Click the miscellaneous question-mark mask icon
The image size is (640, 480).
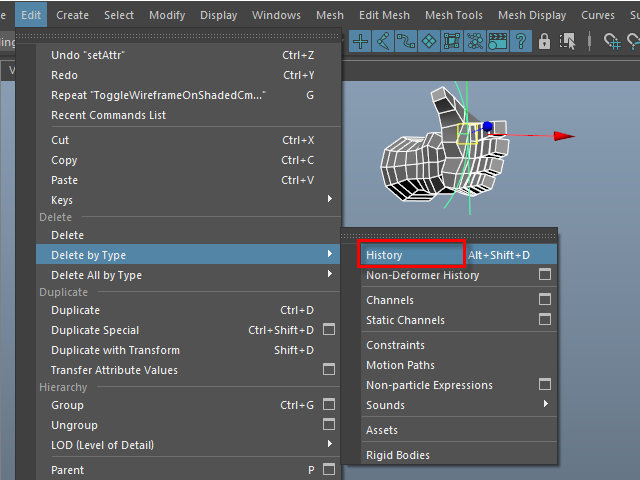(x=520, y=41)
